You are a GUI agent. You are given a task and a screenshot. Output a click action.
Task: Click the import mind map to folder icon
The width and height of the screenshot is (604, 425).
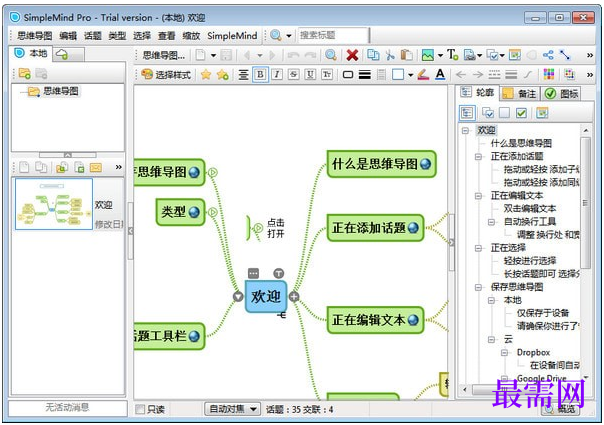tap(62, 168)
